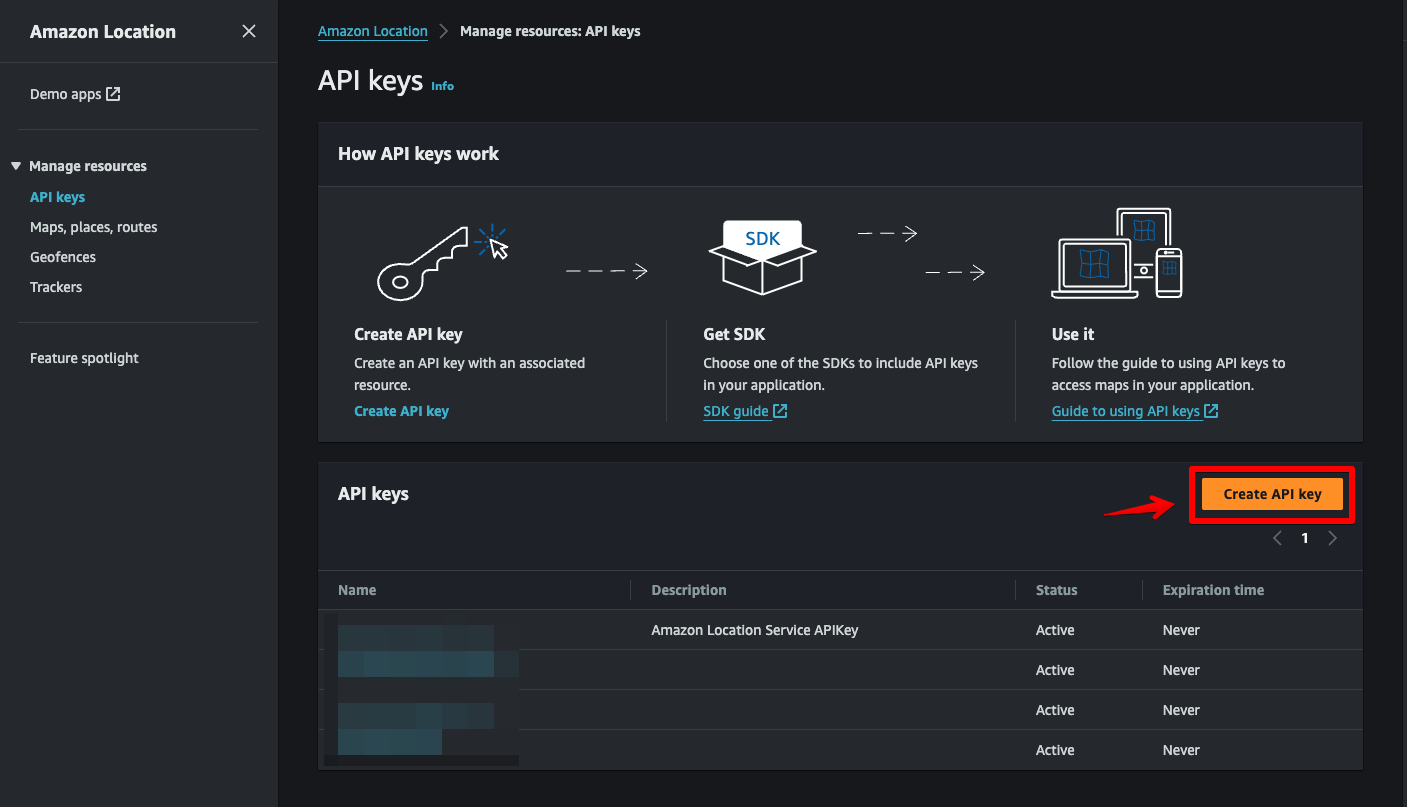Click the SDK box illustration
The image size is (1407, 807).
(x=762, y=257)
